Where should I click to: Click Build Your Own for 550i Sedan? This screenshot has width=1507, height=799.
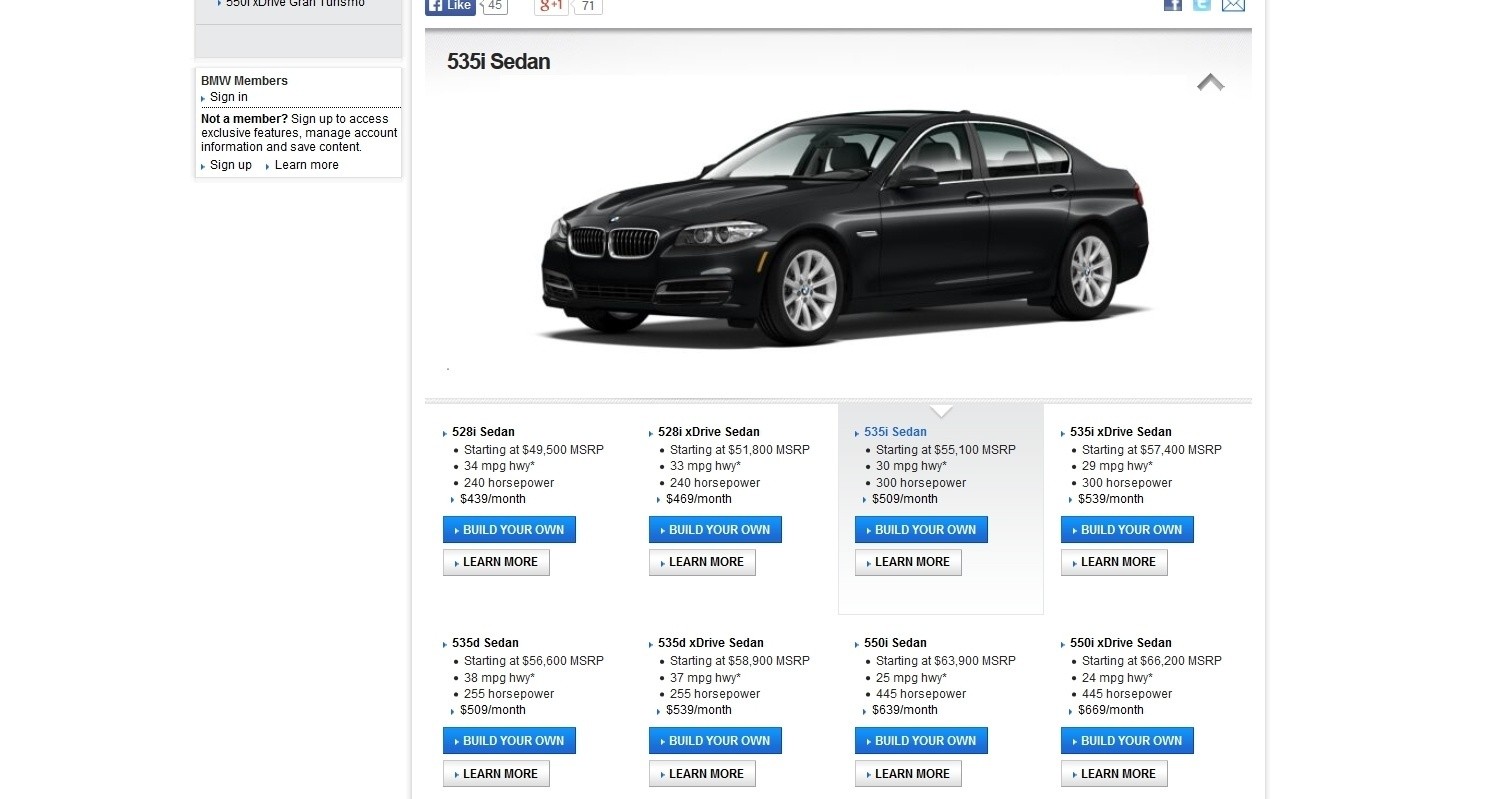[921, 741]
